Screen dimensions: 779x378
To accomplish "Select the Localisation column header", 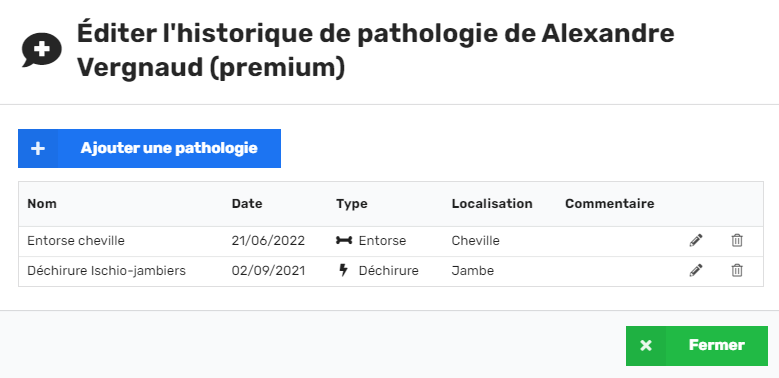I will pos(492,204).
